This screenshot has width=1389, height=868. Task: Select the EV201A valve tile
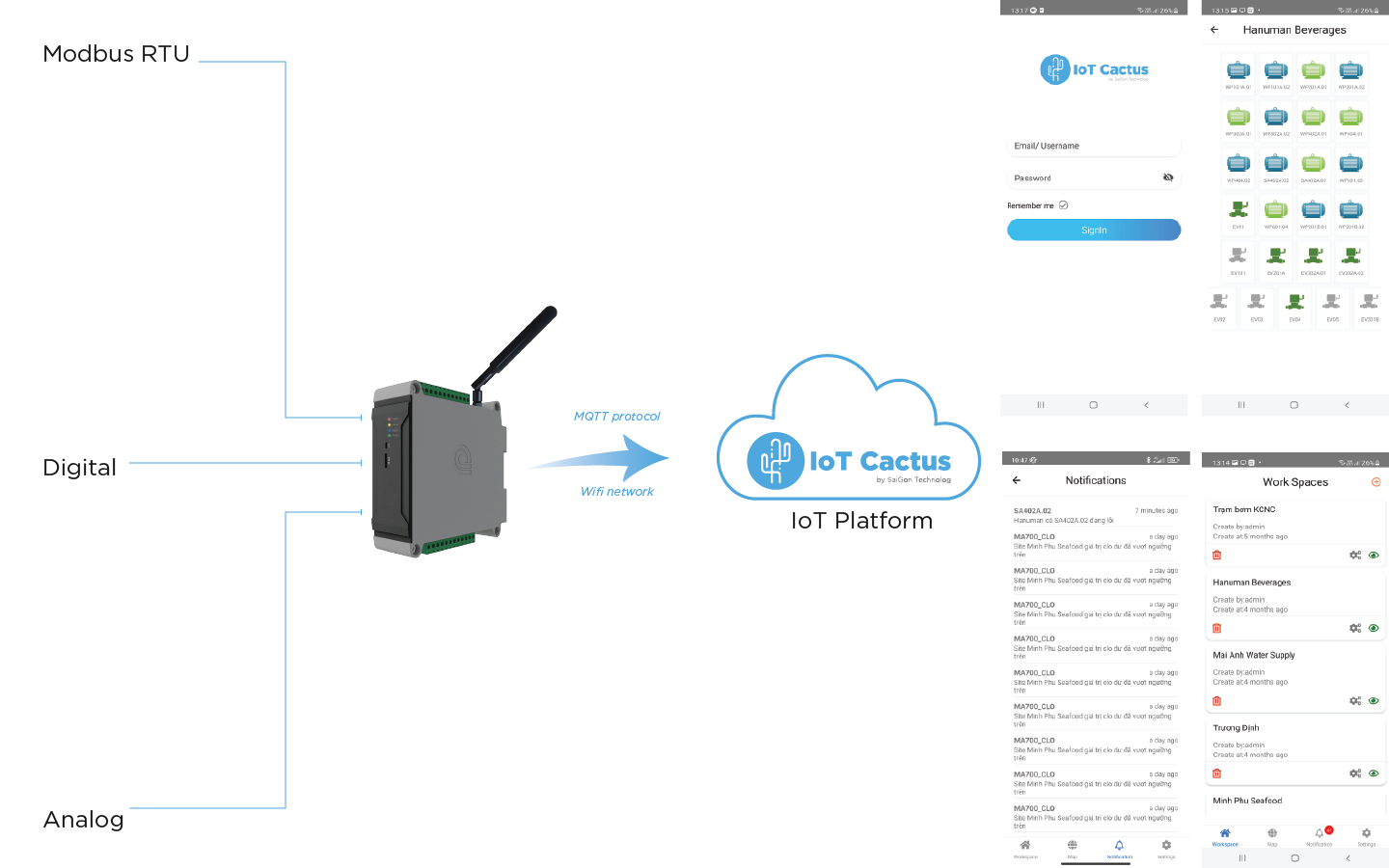click(x=1275, y=259)
